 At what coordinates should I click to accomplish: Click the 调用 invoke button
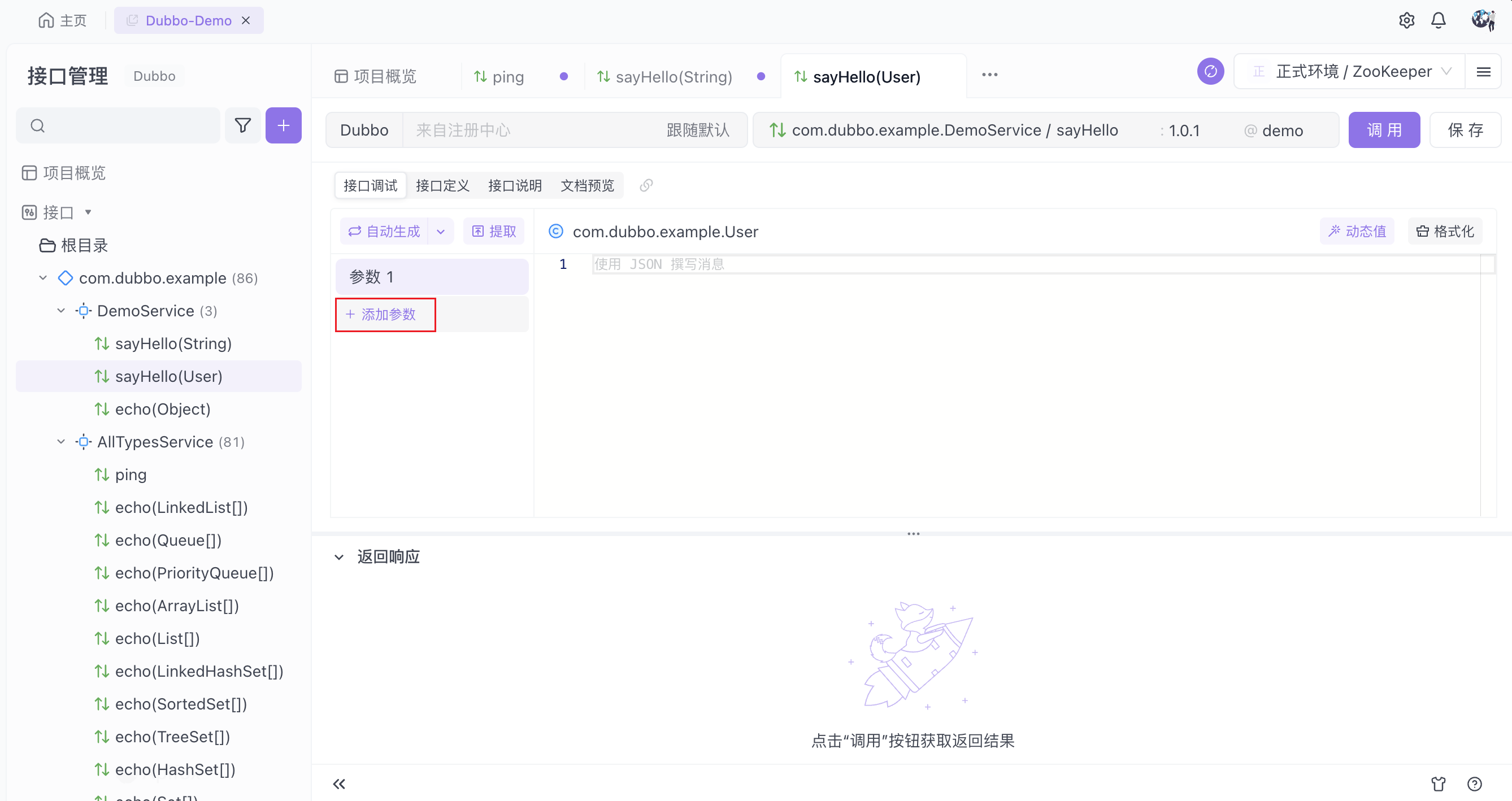pyautogui.click(x=1383, y=130)
